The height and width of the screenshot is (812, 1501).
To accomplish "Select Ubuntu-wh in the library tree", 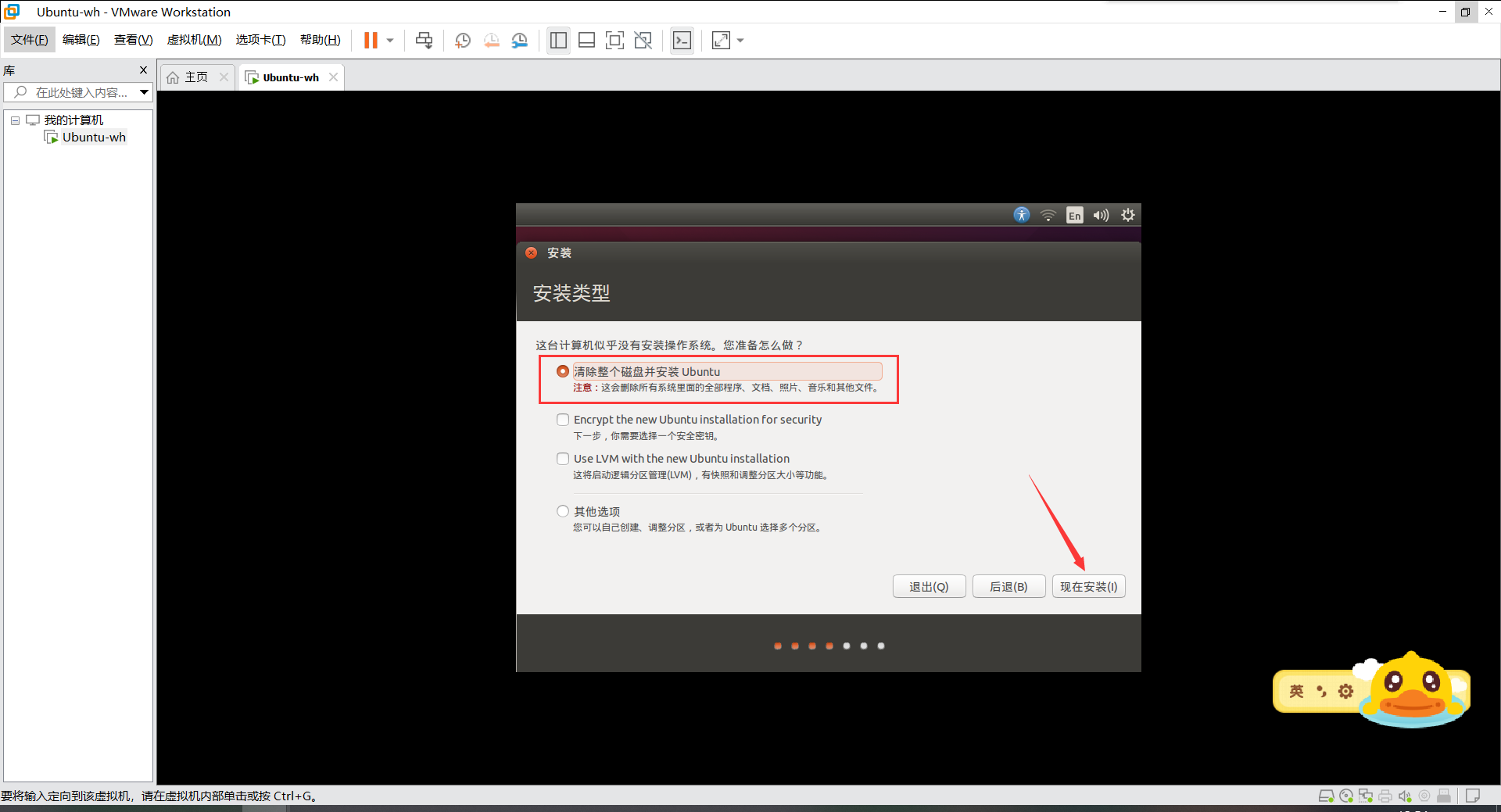I will pyautogui.click(x=94, y=138).
